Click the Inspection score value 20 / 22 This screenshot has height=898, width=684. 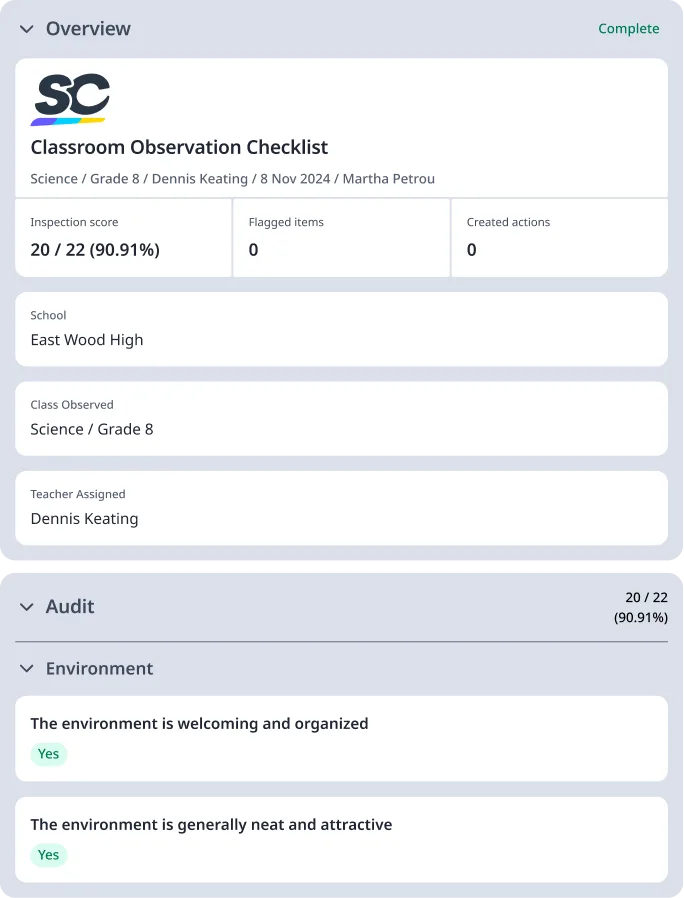pos(96,250)
